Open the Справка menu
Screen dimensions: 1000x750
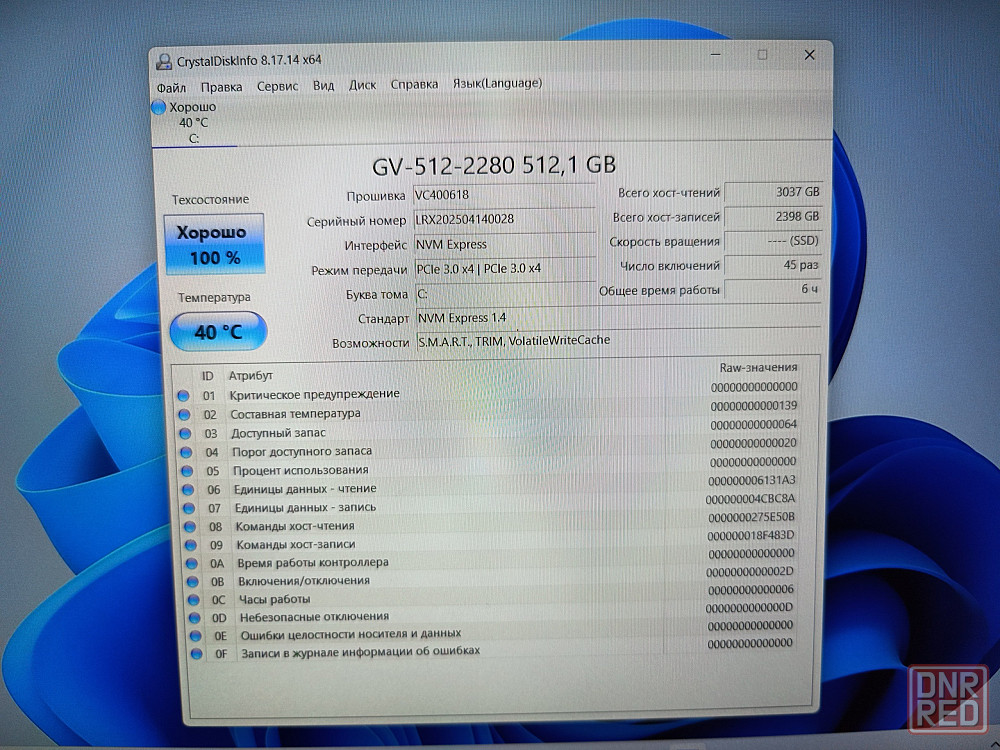[414, 84]
